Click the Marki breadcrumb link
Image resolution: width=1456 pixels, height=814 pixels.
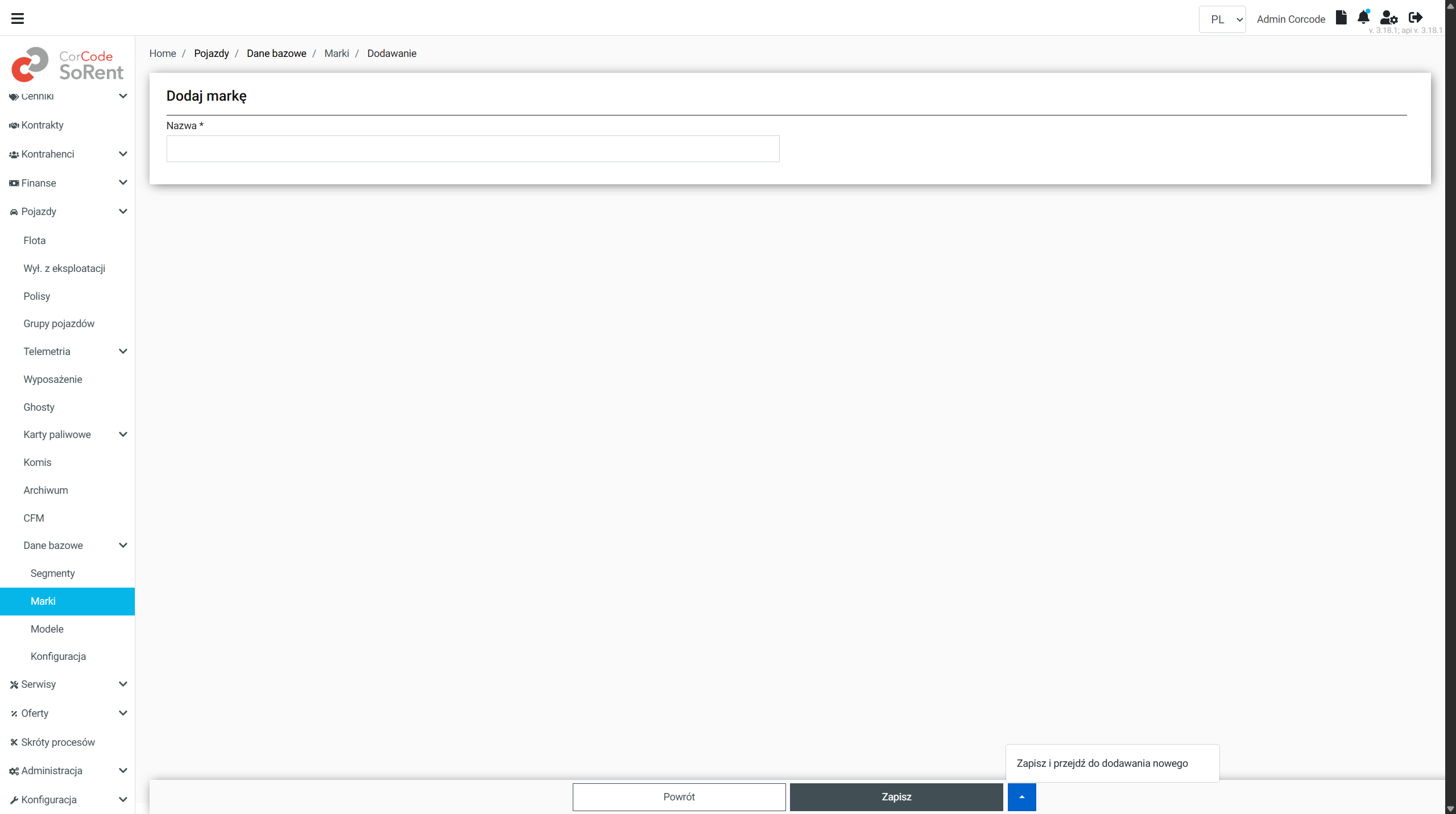coord(336,53)
